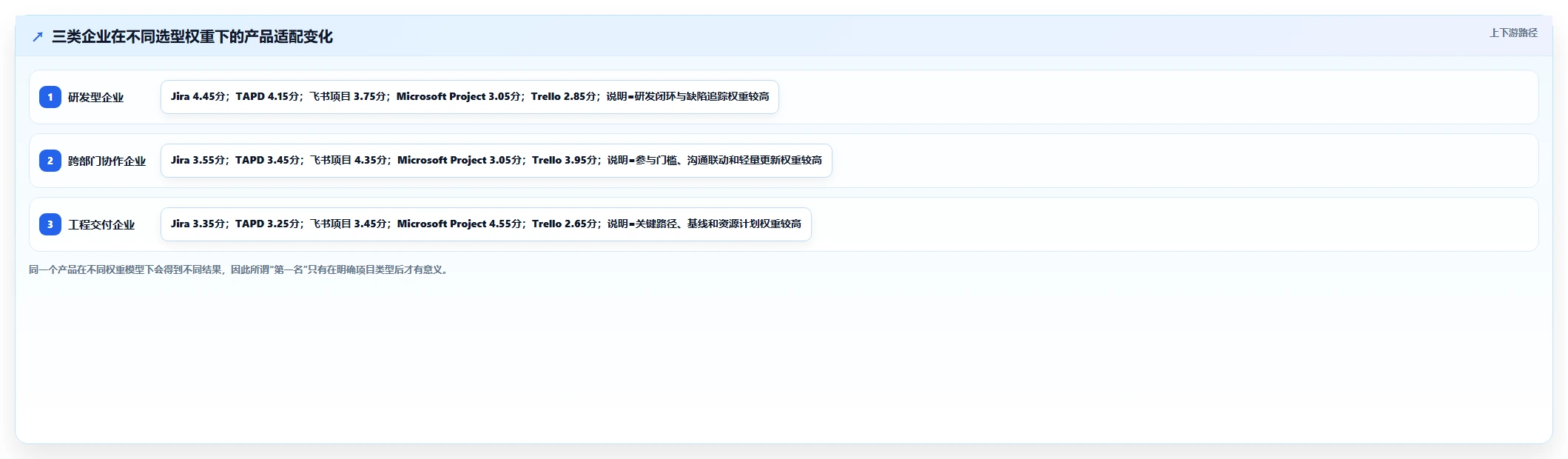Click the 跨部门协作企业 row label

click(107, 161)
